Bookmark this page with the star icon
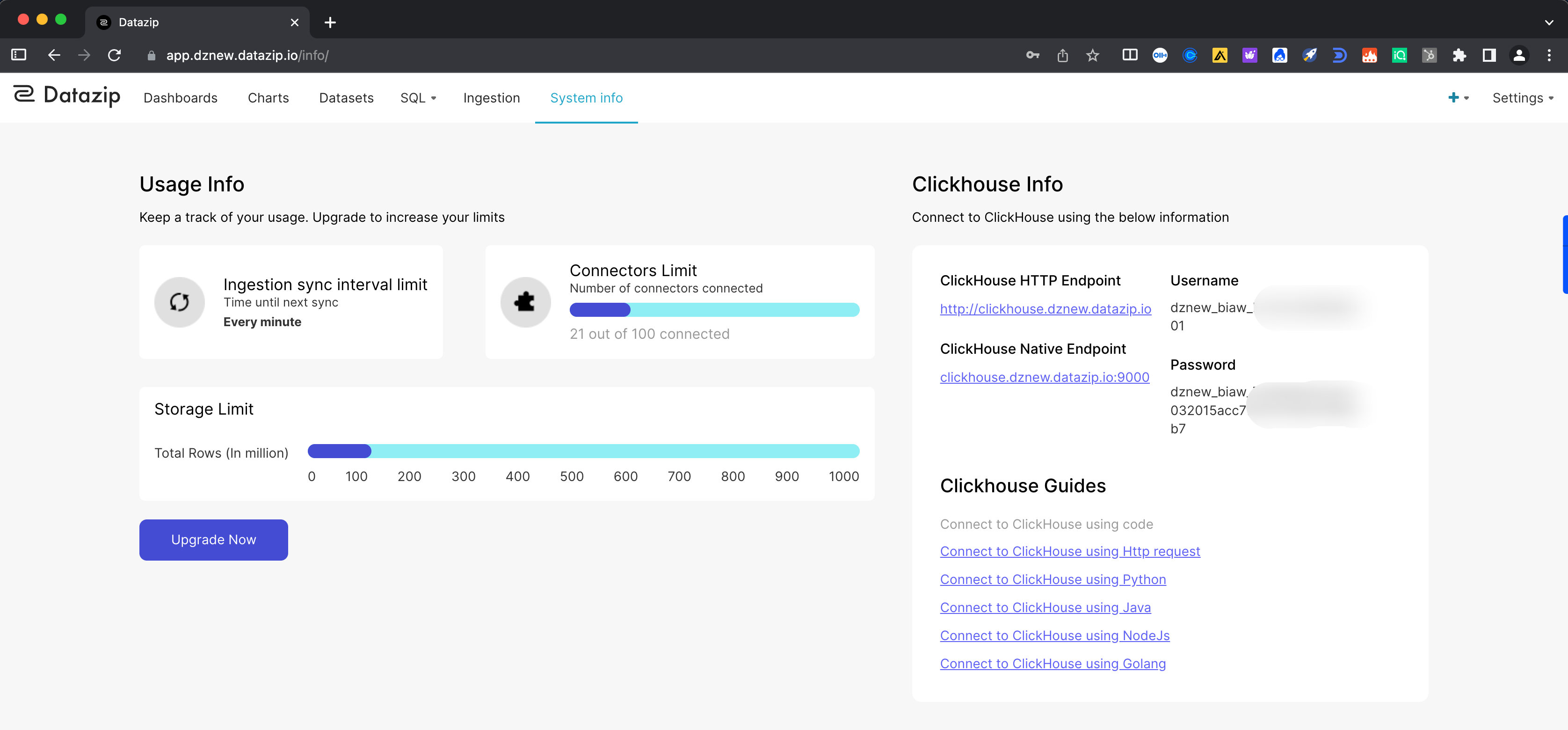 click(1093, 55)
